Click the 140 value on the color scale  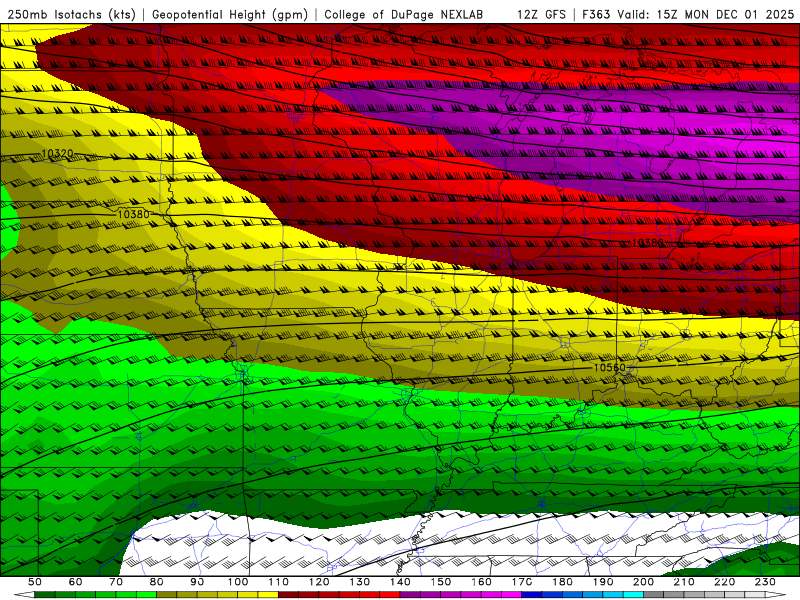pyautogui.click(x=400, y=582)
